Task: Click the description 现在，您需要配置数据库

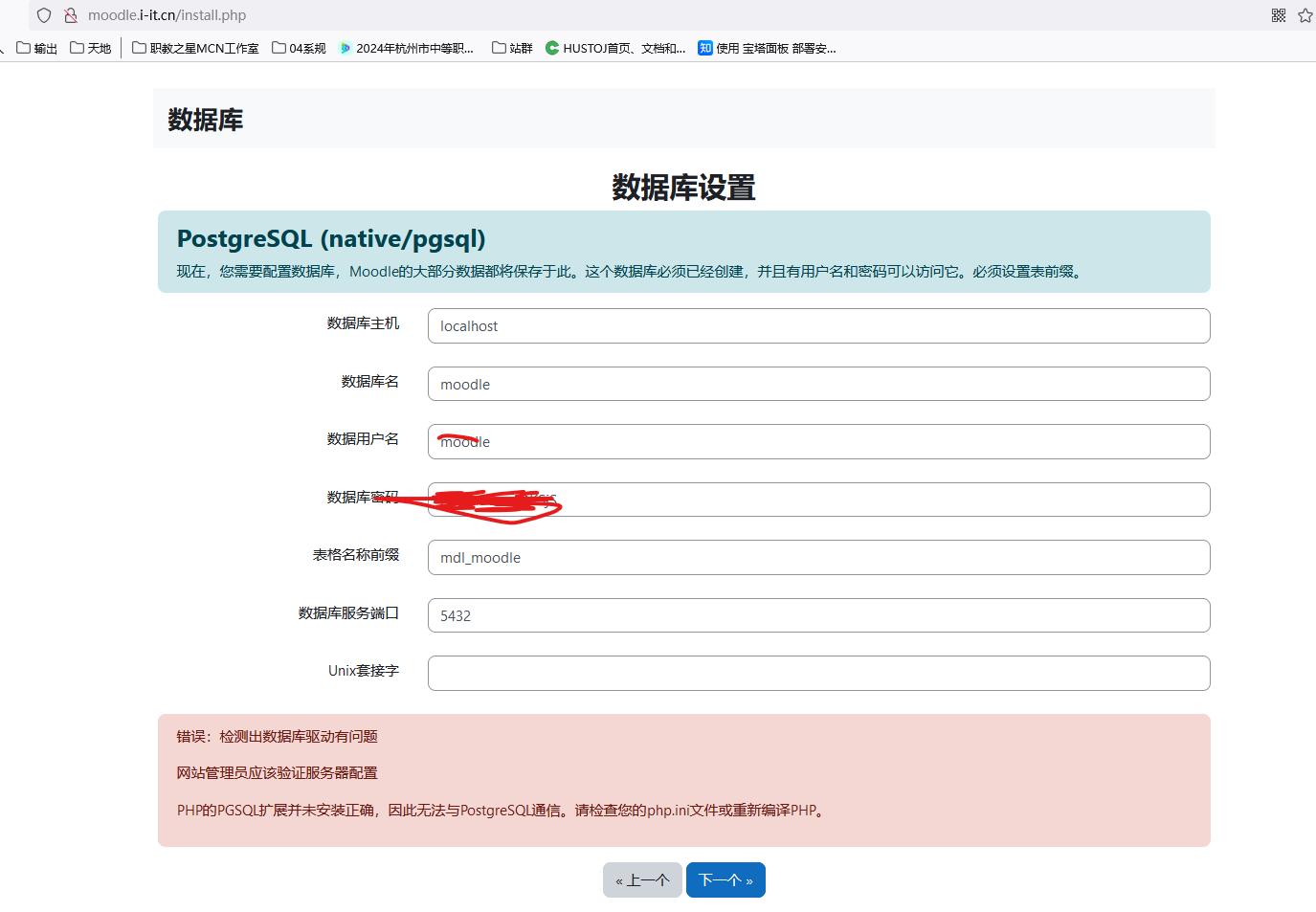Action: [x=630, y=272]
